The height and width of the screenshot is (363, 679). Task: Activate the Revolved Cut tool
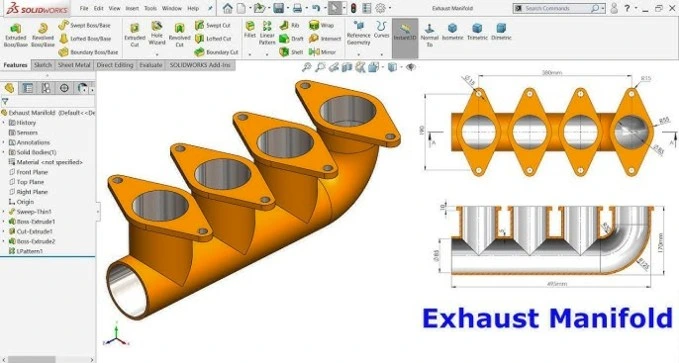click(x=179, y=35)
